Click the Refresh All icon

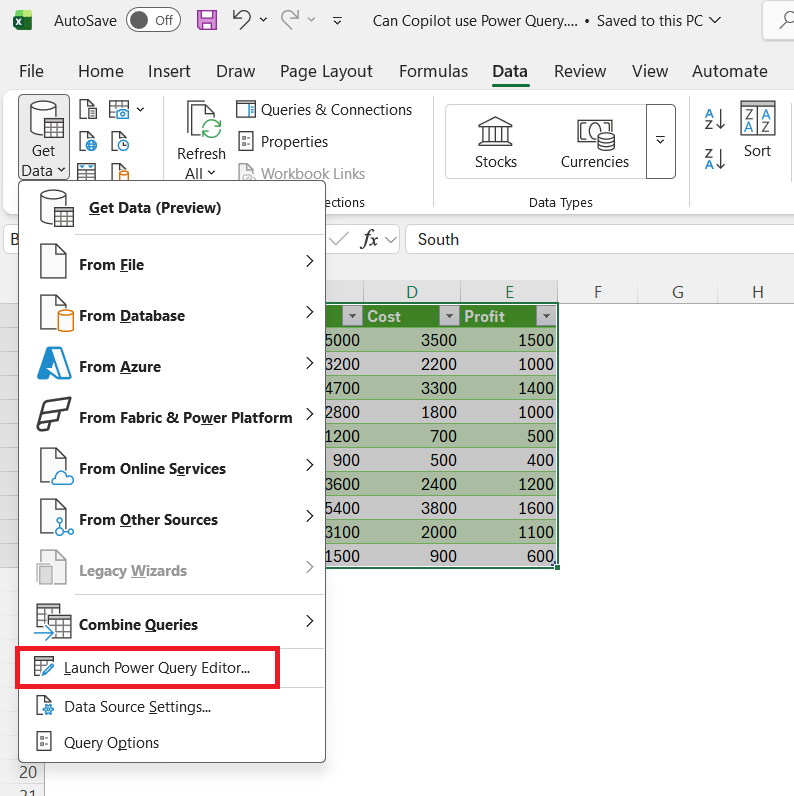pos(204,120)
